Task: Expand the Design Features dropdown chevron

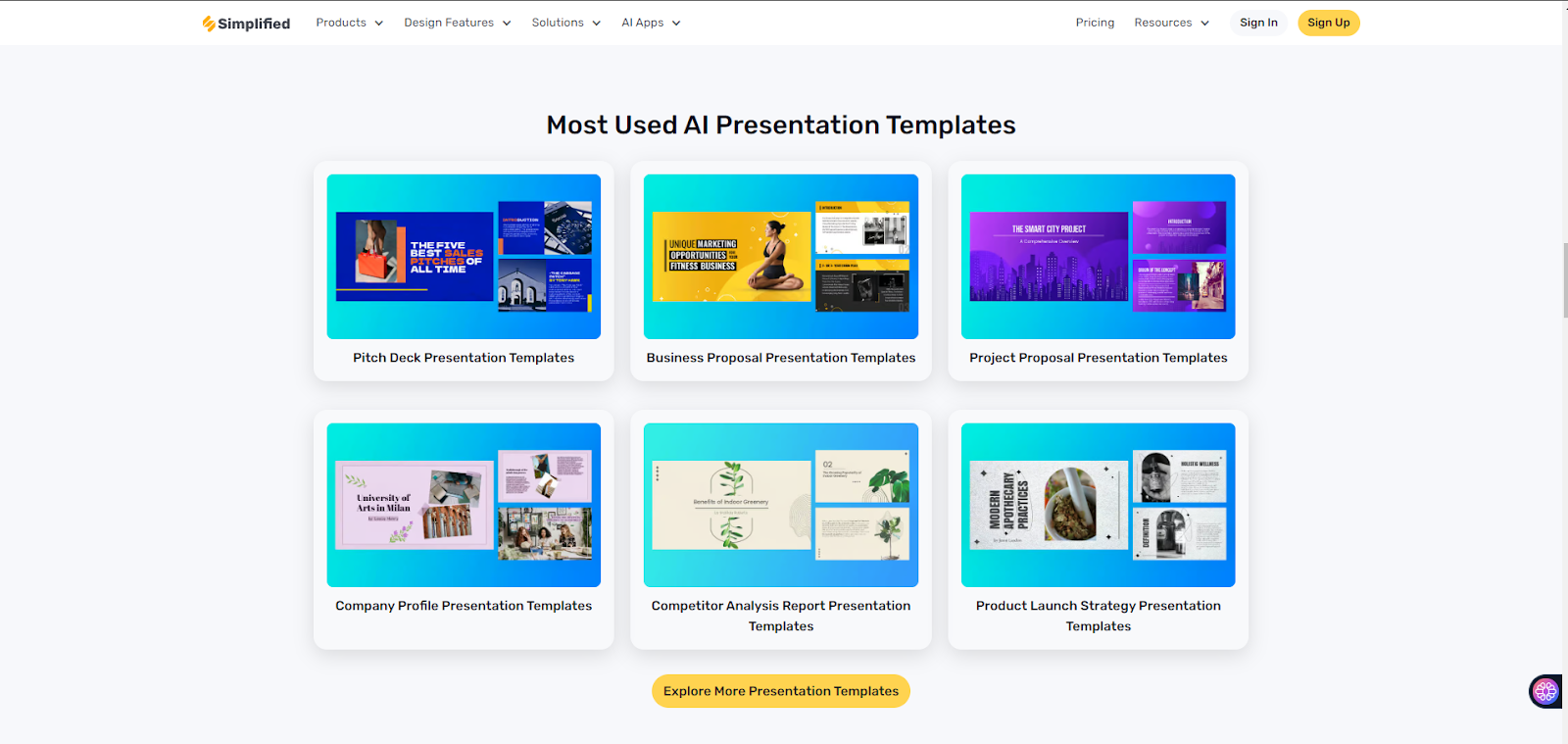Action: [507, 24]
